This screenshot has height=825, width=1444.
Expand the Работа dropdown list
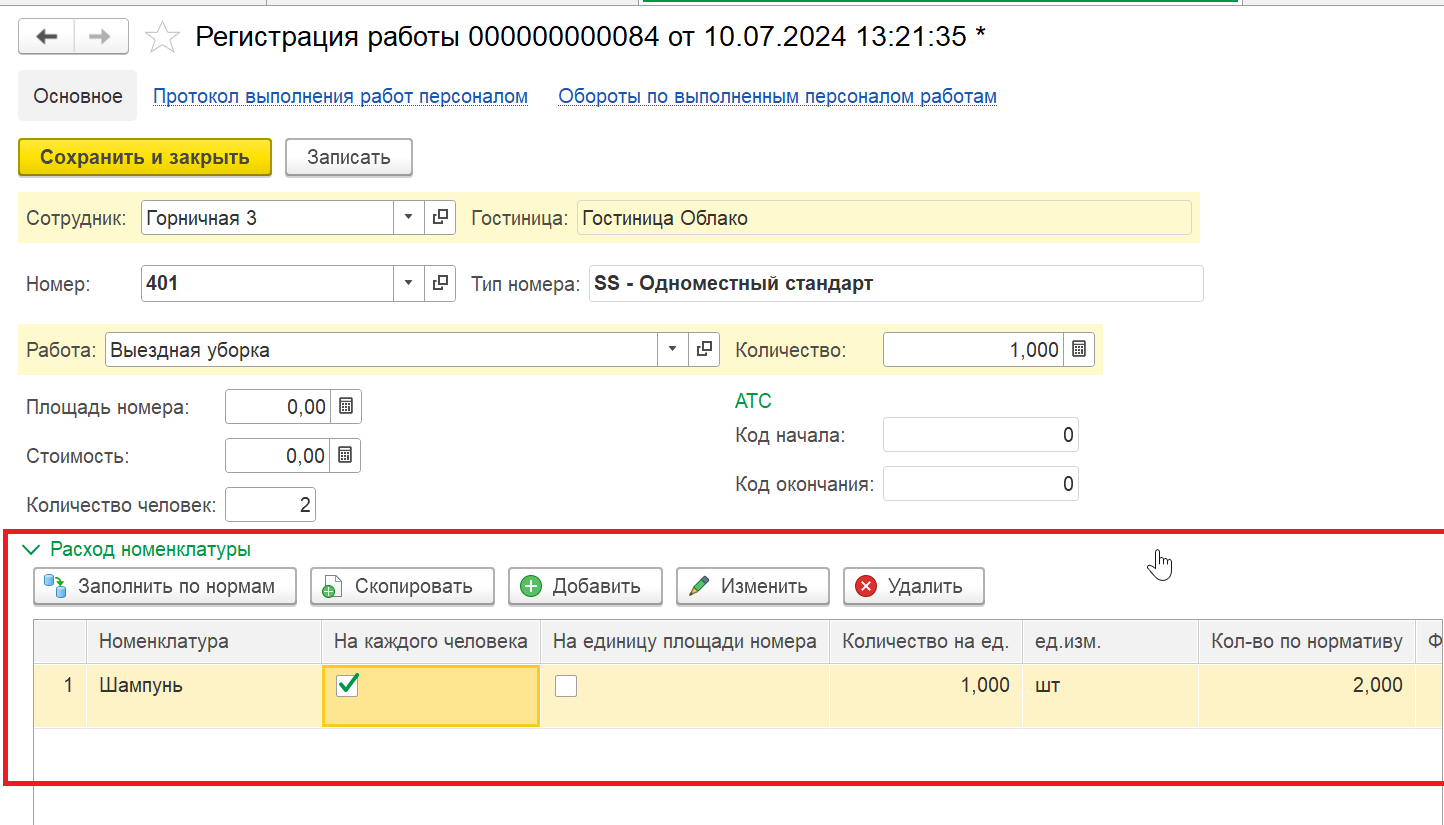(672, 350)
